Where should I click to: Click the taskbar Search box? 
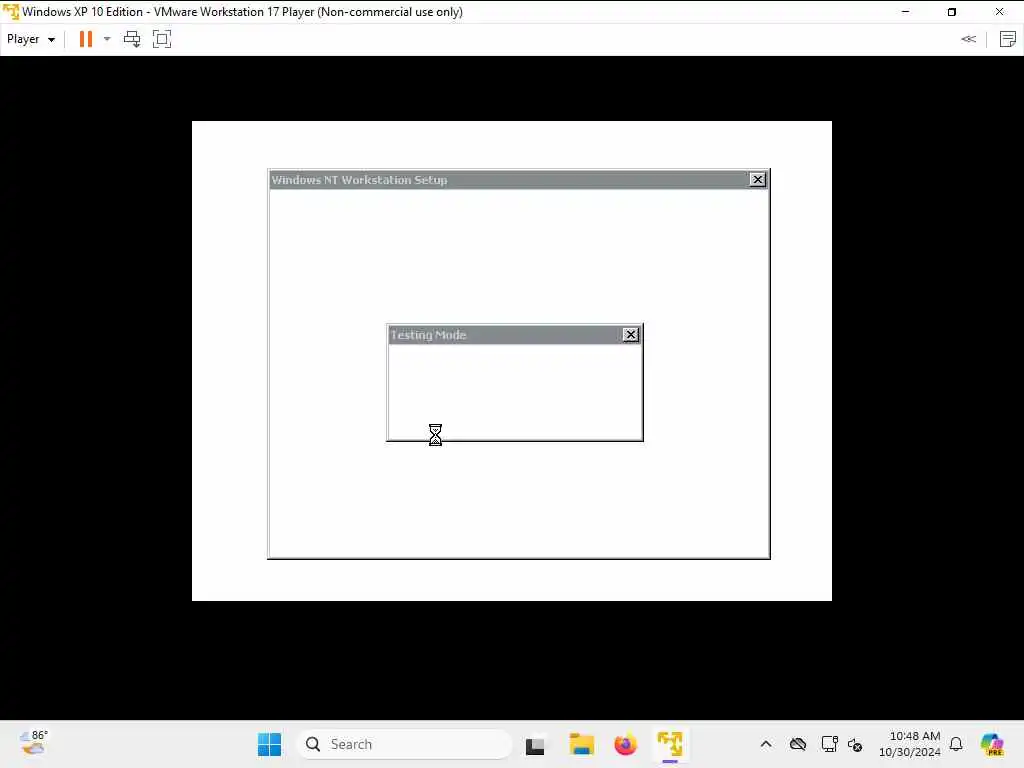pyautogui.click(x=405, y=744)
